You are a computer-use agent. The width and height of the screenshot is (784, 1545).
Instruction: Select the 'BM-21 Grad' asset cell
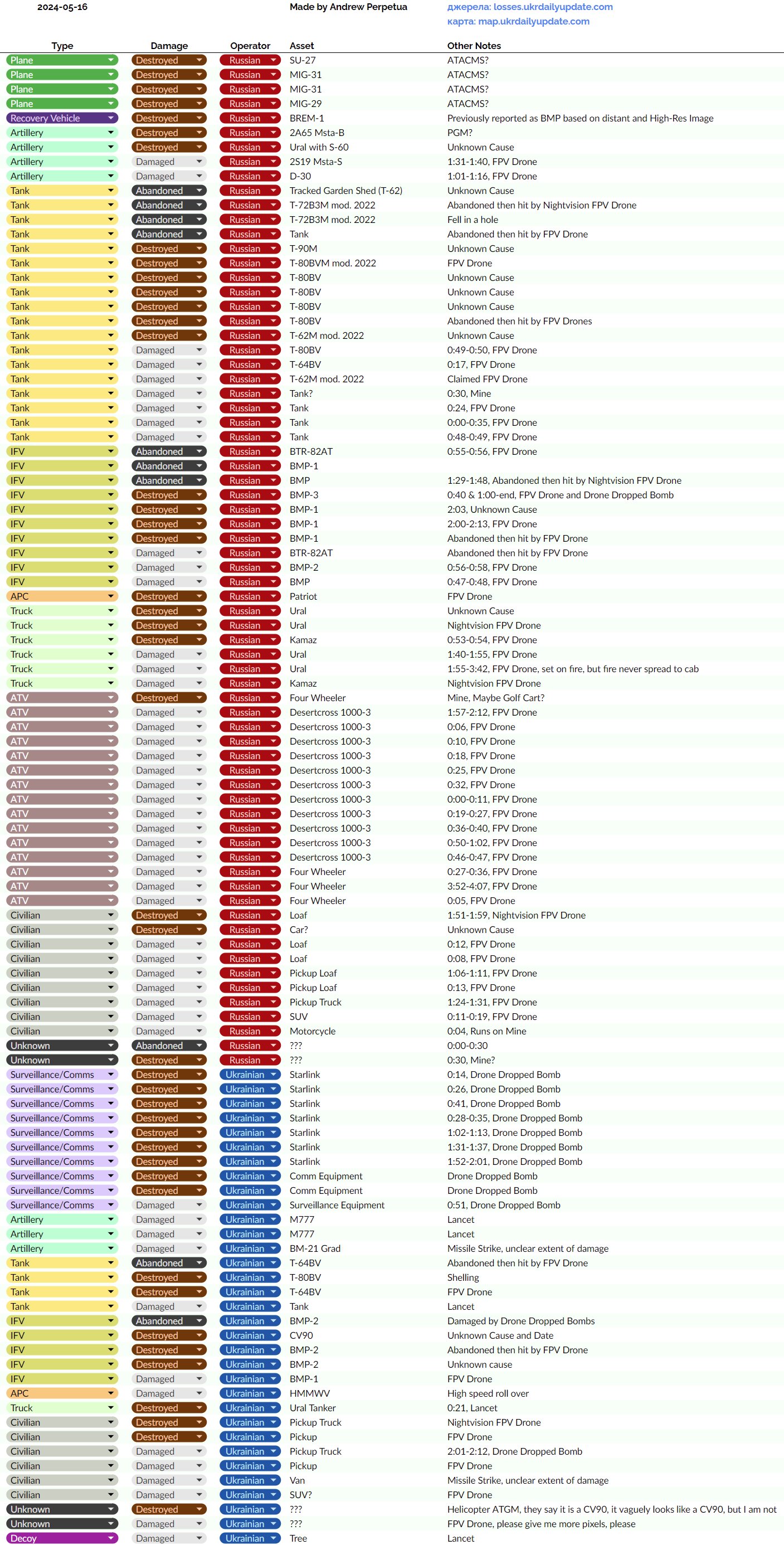[x=315, y=1248]
